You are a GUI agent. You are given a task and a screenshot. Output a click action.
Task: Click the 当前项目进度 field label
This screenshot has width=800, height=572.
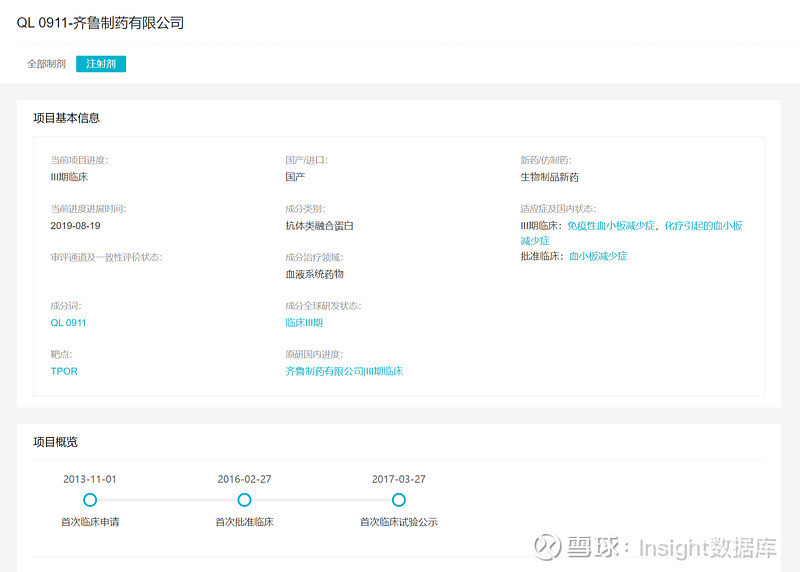click(79, 160)
